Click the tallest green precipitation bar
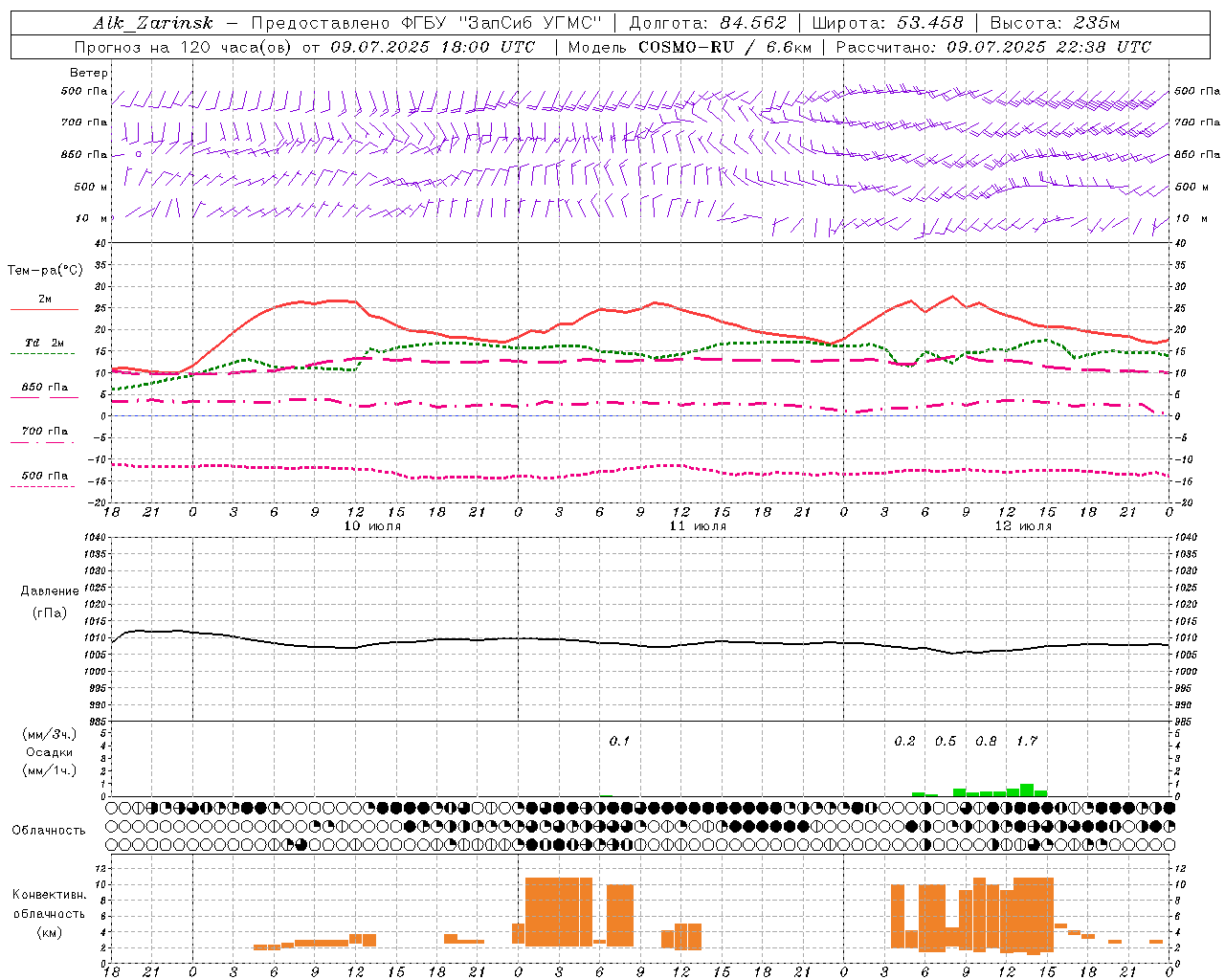The width and height of the screenshot is (1225, 980). (1027, 791)
